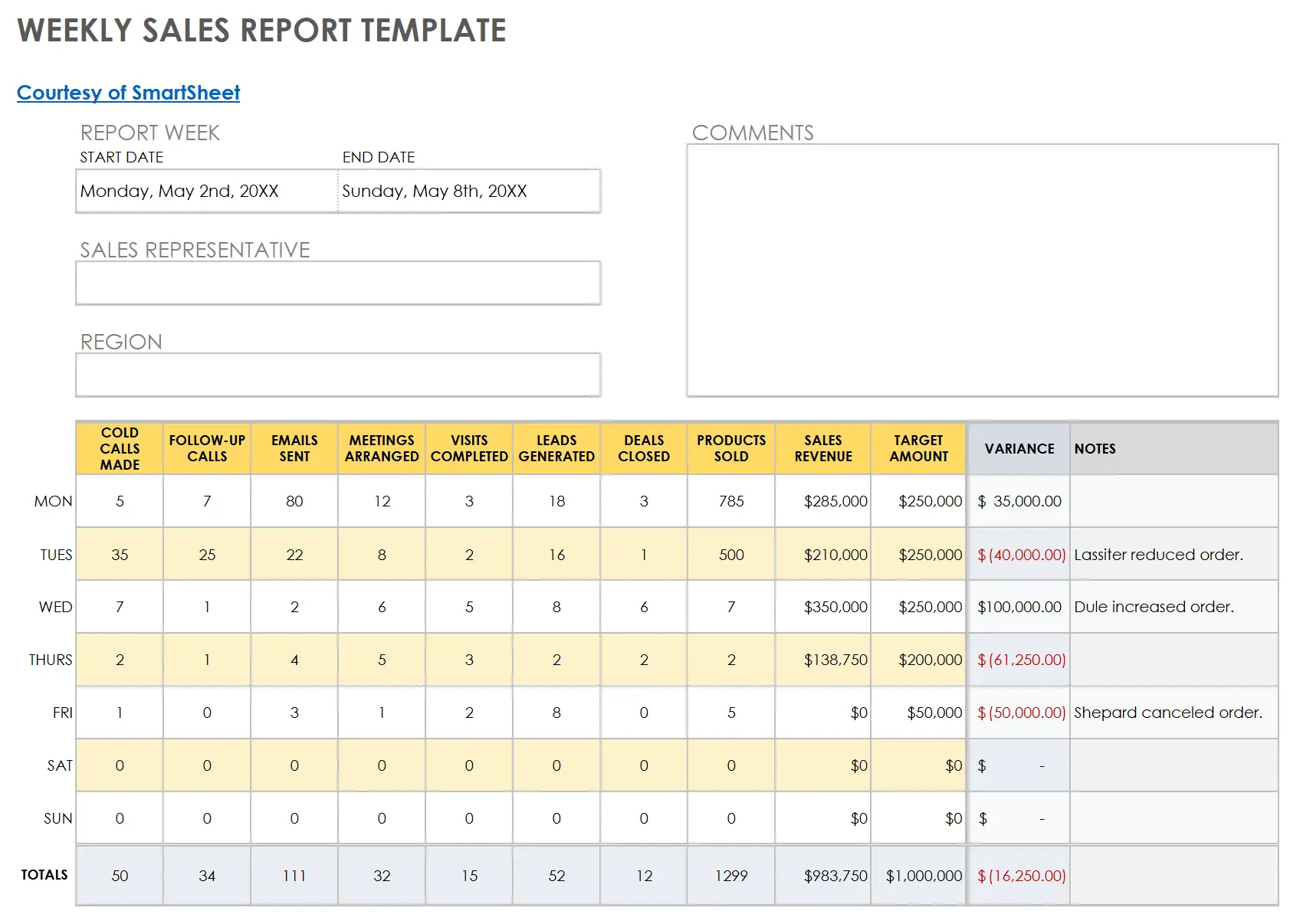Select the note 'Shepard canceled order.'
Viewport: 1303px width, 924px height.
click(1167, 713)
